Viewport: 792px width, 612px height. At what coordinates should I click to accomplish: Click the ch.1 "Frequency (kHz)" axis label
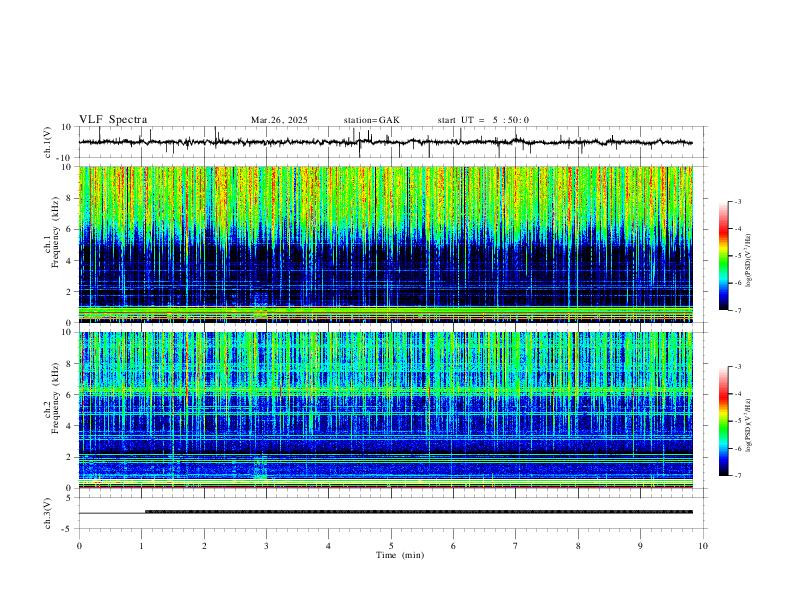[55, 233]
